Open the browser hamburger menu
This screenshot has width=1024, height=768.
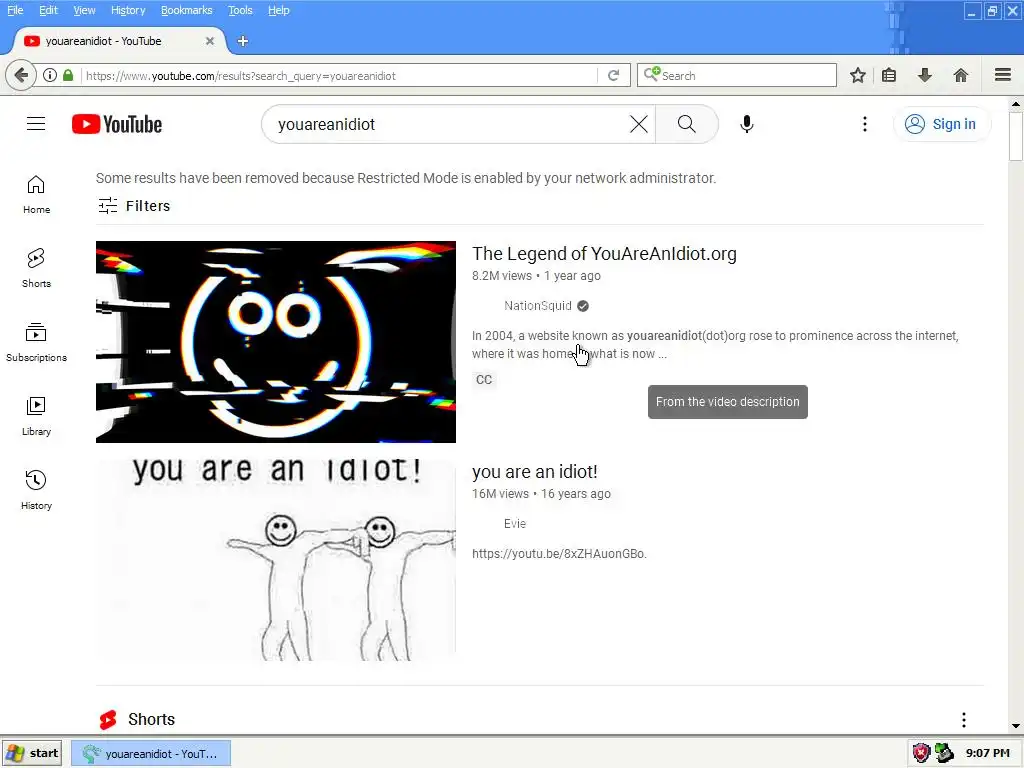[1003, 75]
